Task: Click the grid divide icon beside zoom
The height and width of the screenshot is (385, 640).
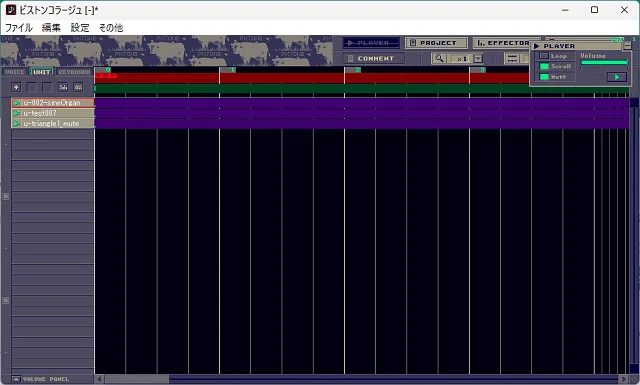Action: pos(512,59)
